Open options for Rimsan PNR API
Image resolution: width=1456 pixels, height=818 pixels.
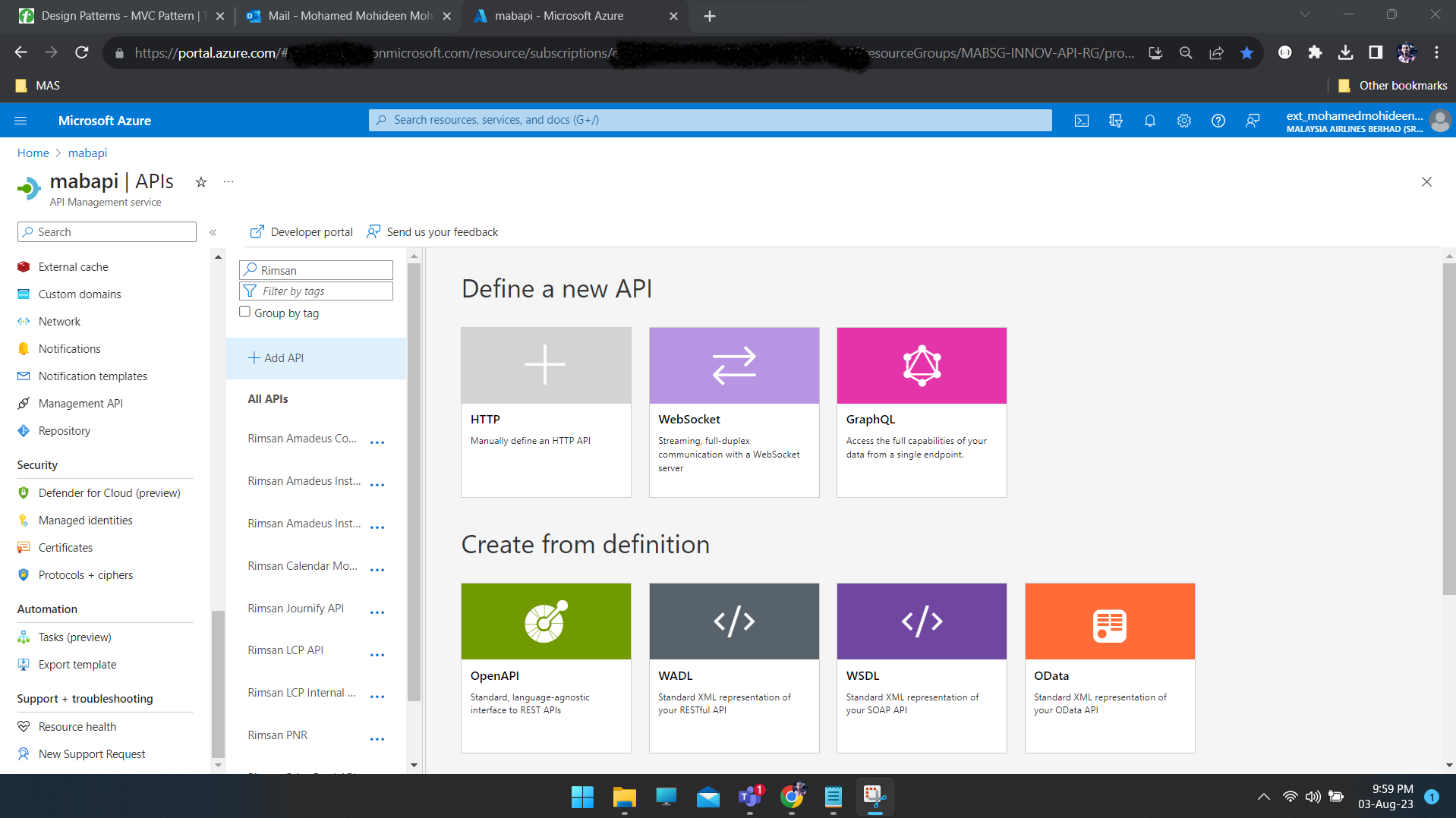[x=377, y=739]
